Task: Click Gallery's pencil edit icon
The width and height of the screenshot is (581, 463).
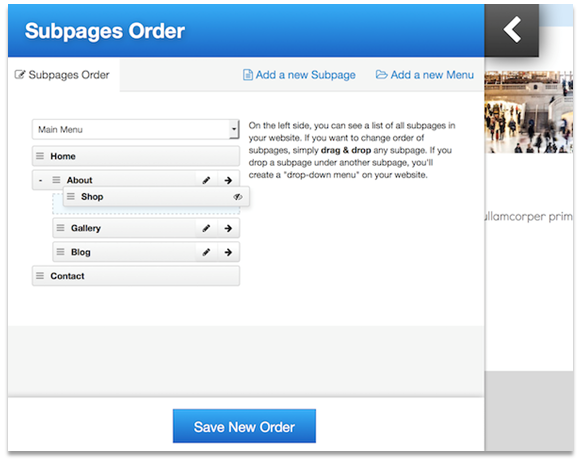Action: [x=206, y=228]
